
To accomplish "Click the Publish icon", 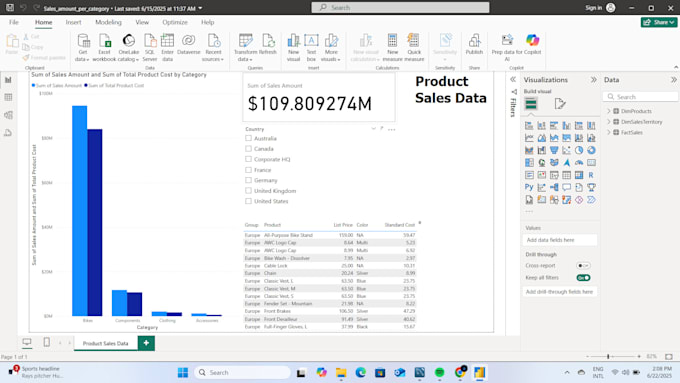I will coord(474,44).
